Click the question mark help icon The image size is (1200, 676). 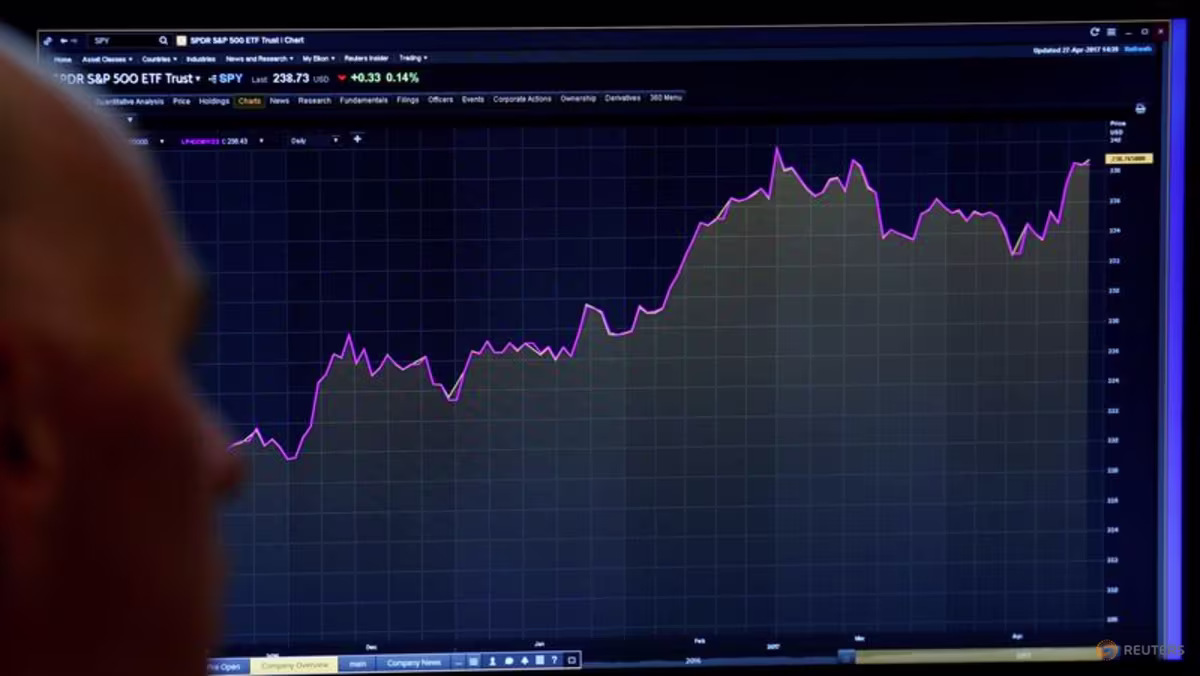[555, 661]
